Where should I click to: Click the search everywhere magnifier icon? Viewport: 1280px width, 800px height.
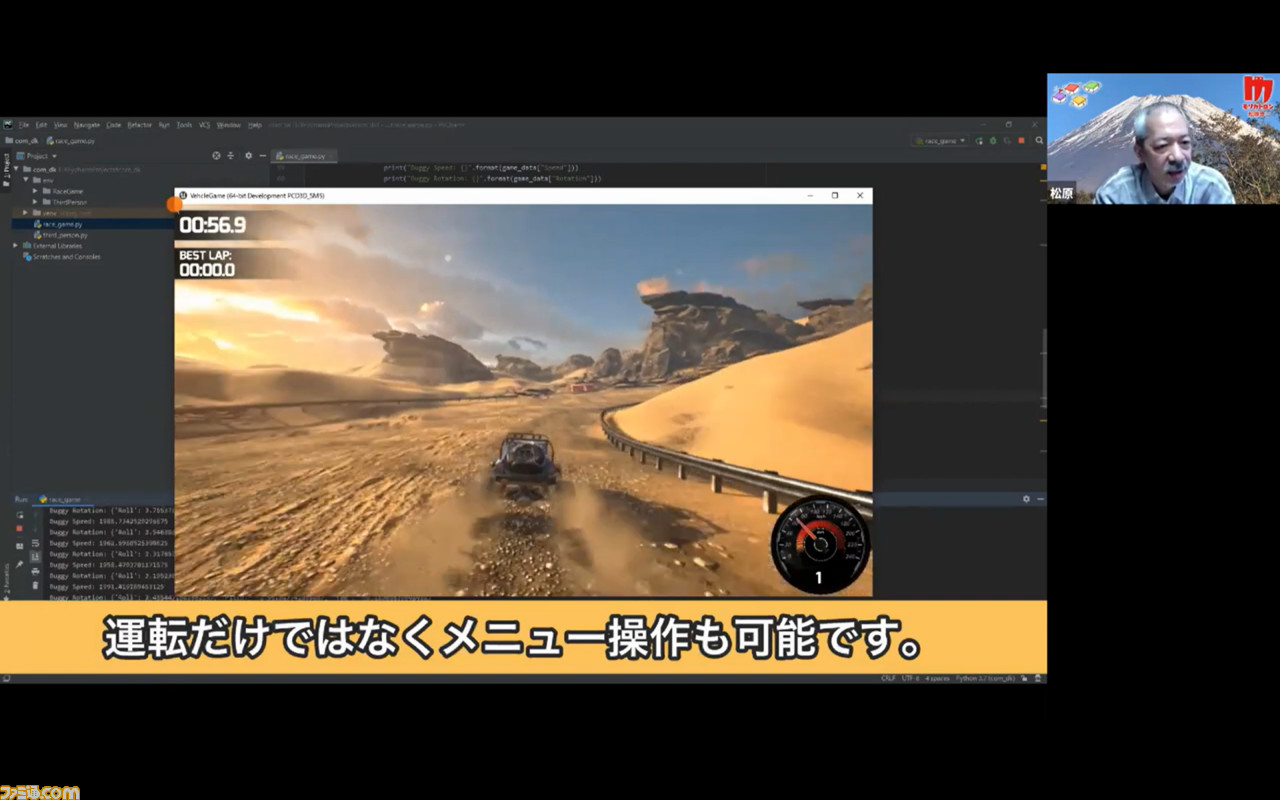(1040, 141)
